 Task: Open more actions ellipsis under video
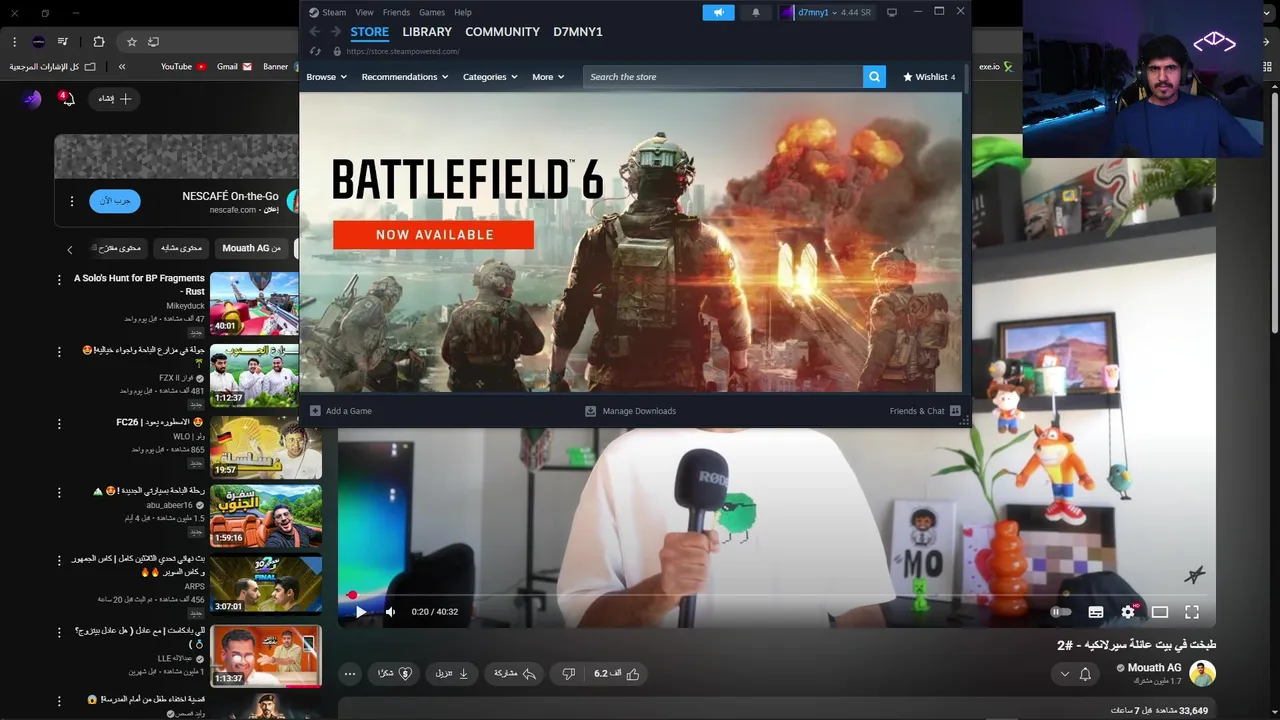tap(350, 674)
